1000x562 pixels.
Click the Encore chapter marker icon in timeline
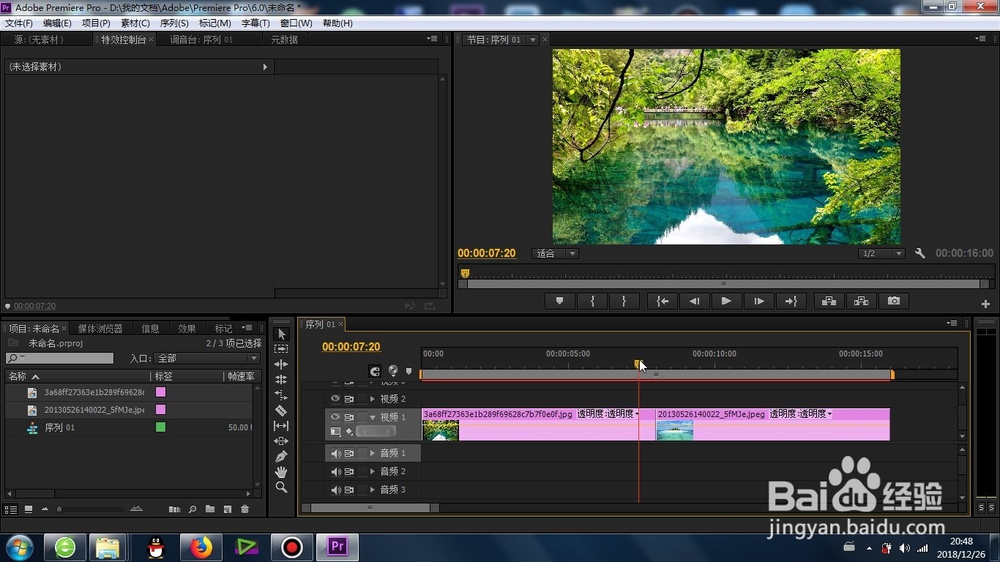tap(393, 371)
